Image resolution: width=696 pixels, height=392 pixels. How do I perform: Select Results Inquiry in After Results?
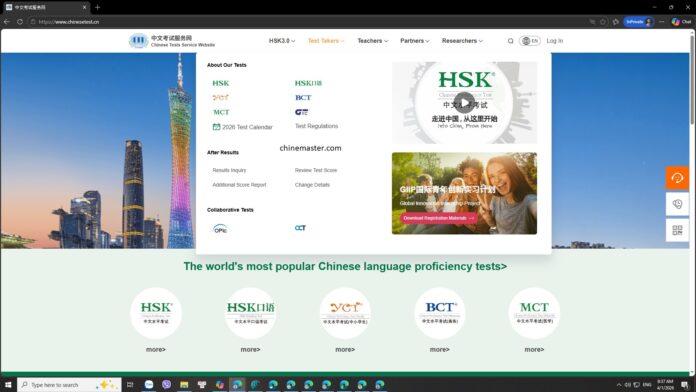[229, 170]
